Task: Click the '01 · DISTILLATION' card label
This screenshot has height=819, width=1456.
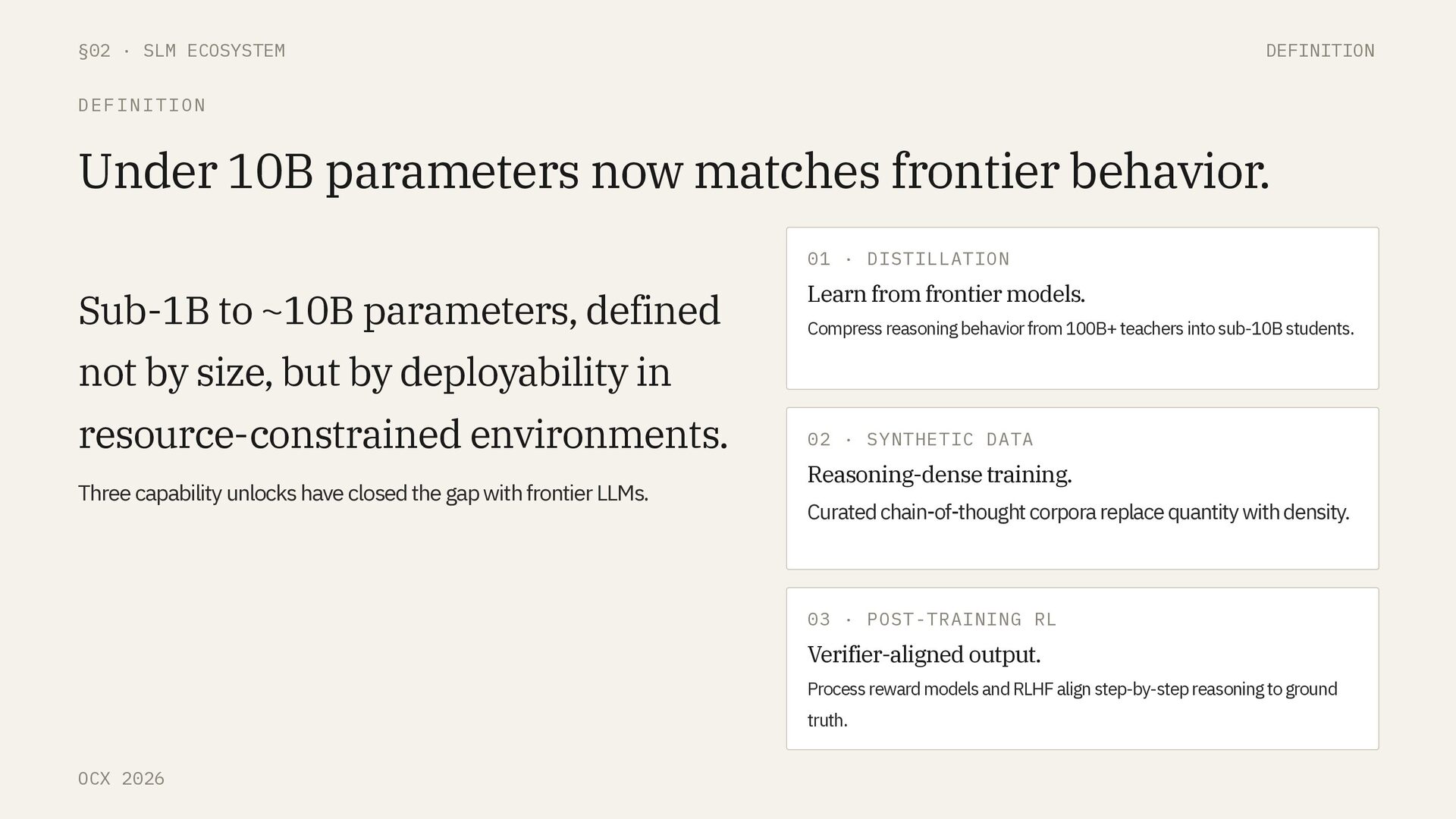Action: click(908, 259)
